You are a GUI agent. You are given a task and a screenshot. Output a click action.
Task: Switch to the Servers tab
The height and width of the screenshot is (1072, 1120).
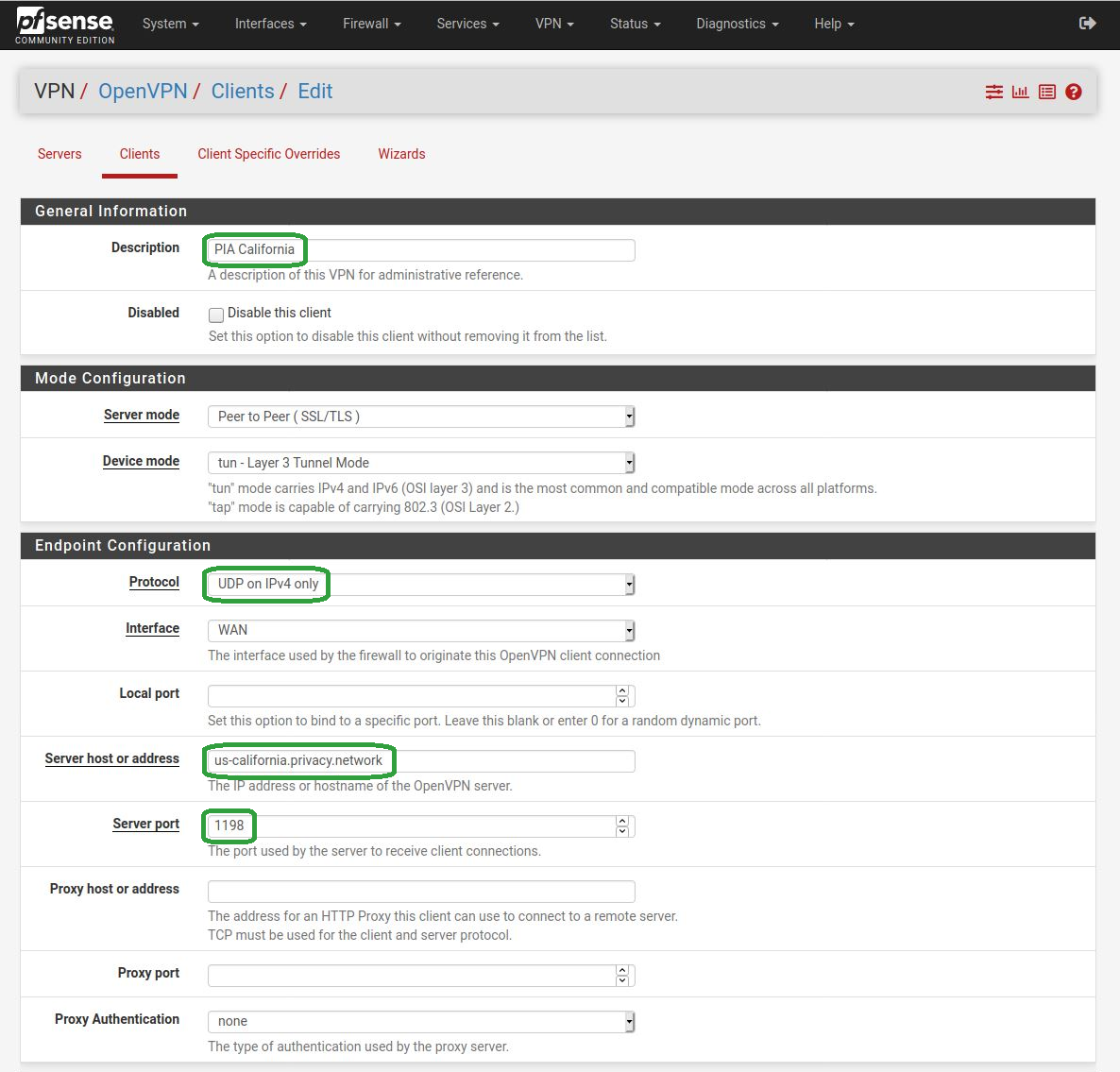59,154
